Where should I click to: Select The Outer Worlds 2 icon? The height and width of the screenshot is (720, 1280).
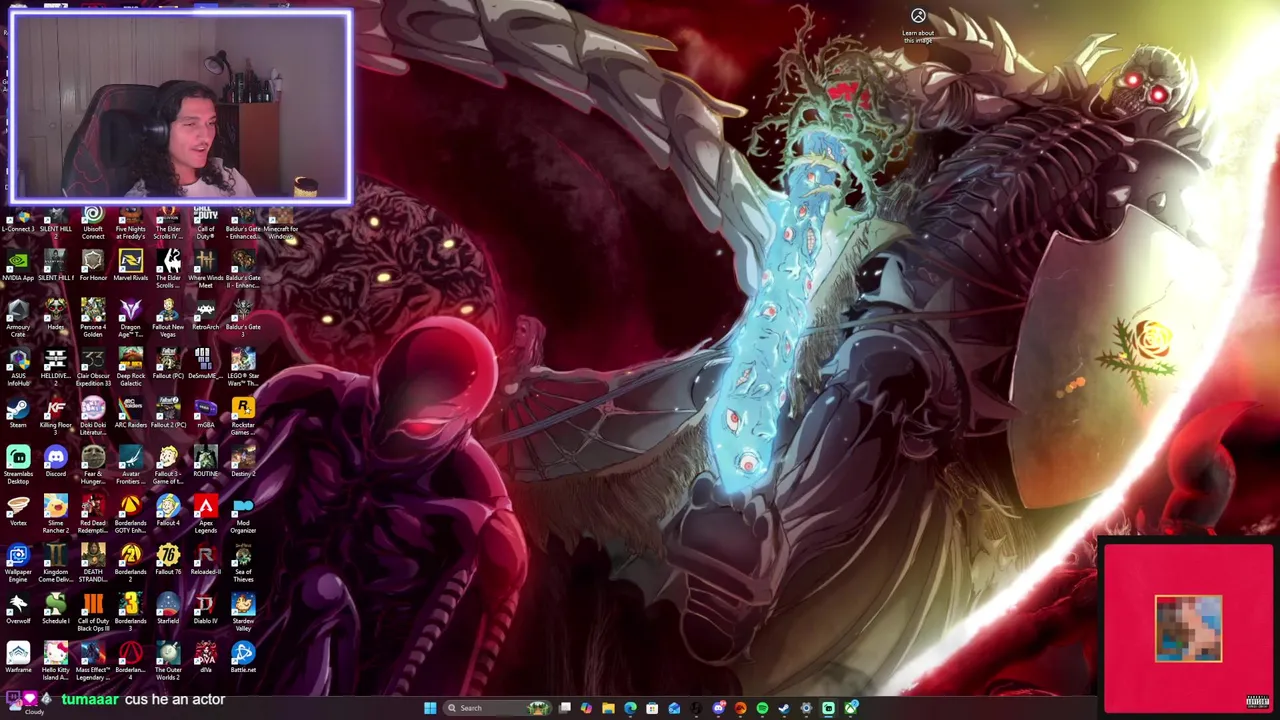pos(168,660)
